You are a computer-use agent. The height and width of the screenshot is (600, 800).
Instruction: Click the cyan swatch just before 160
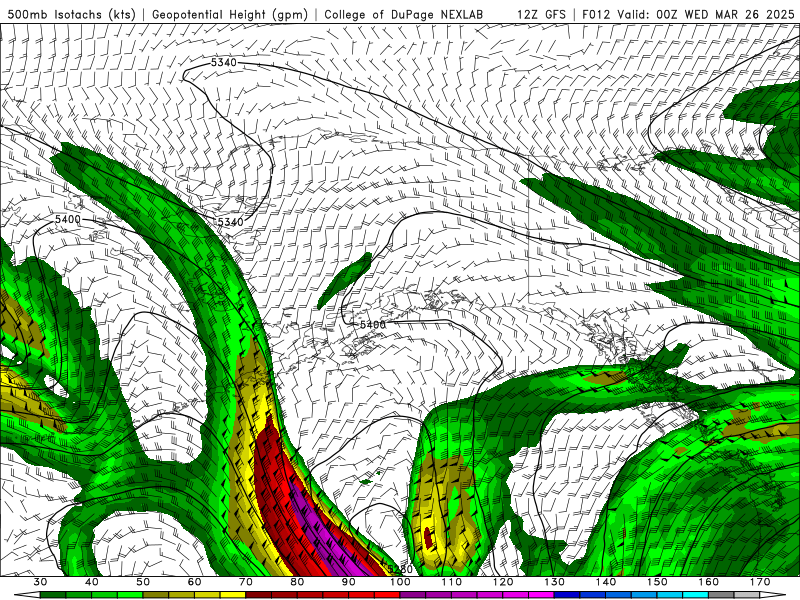coord(696,595)
